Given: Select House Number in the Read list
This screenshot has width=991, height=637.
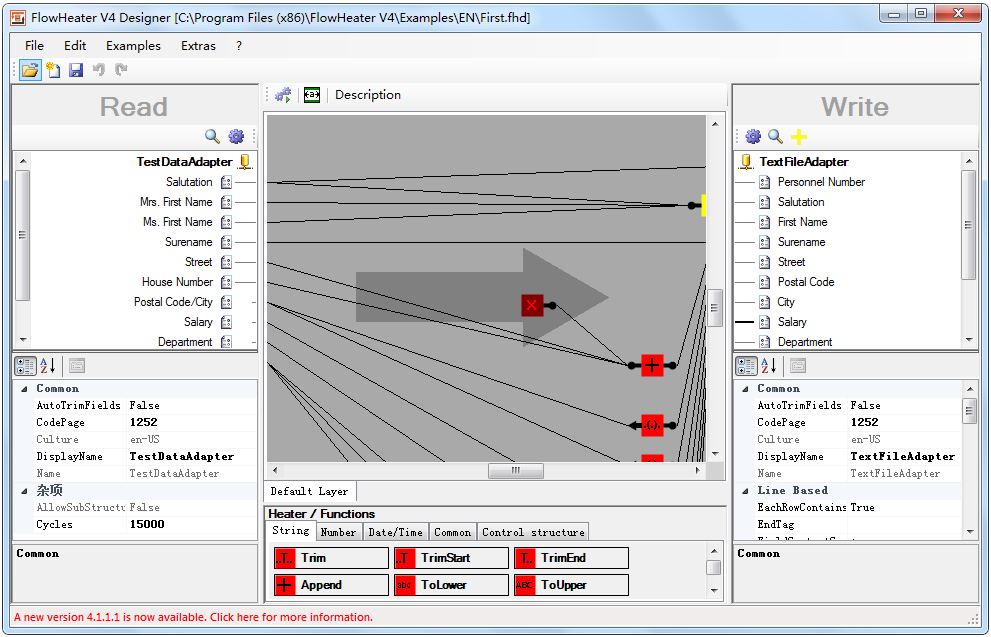Looking at the screenshot, I should [178, 282].
